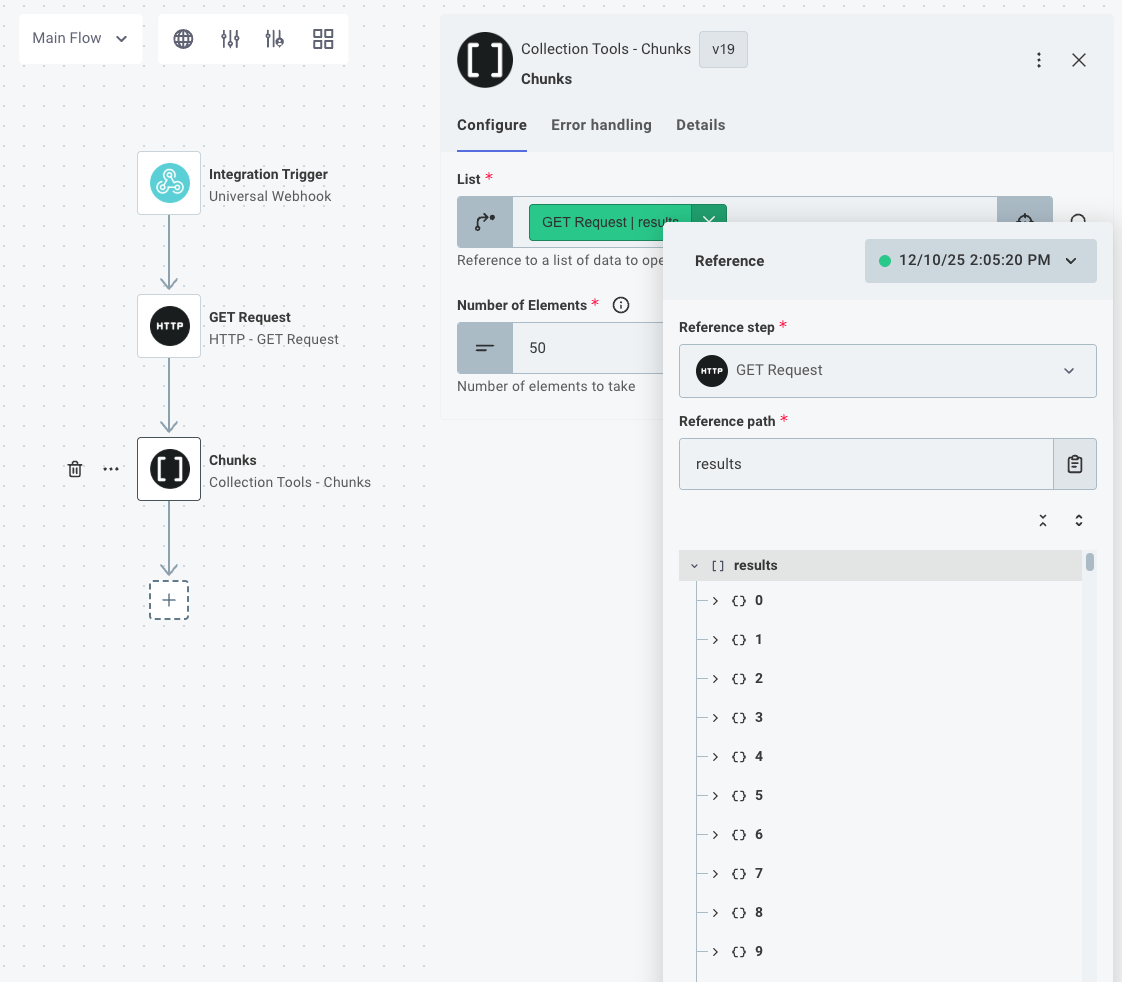1122x982 pixels.
Task: Click the first sliders icon in top toolbar
Action: 229,38
